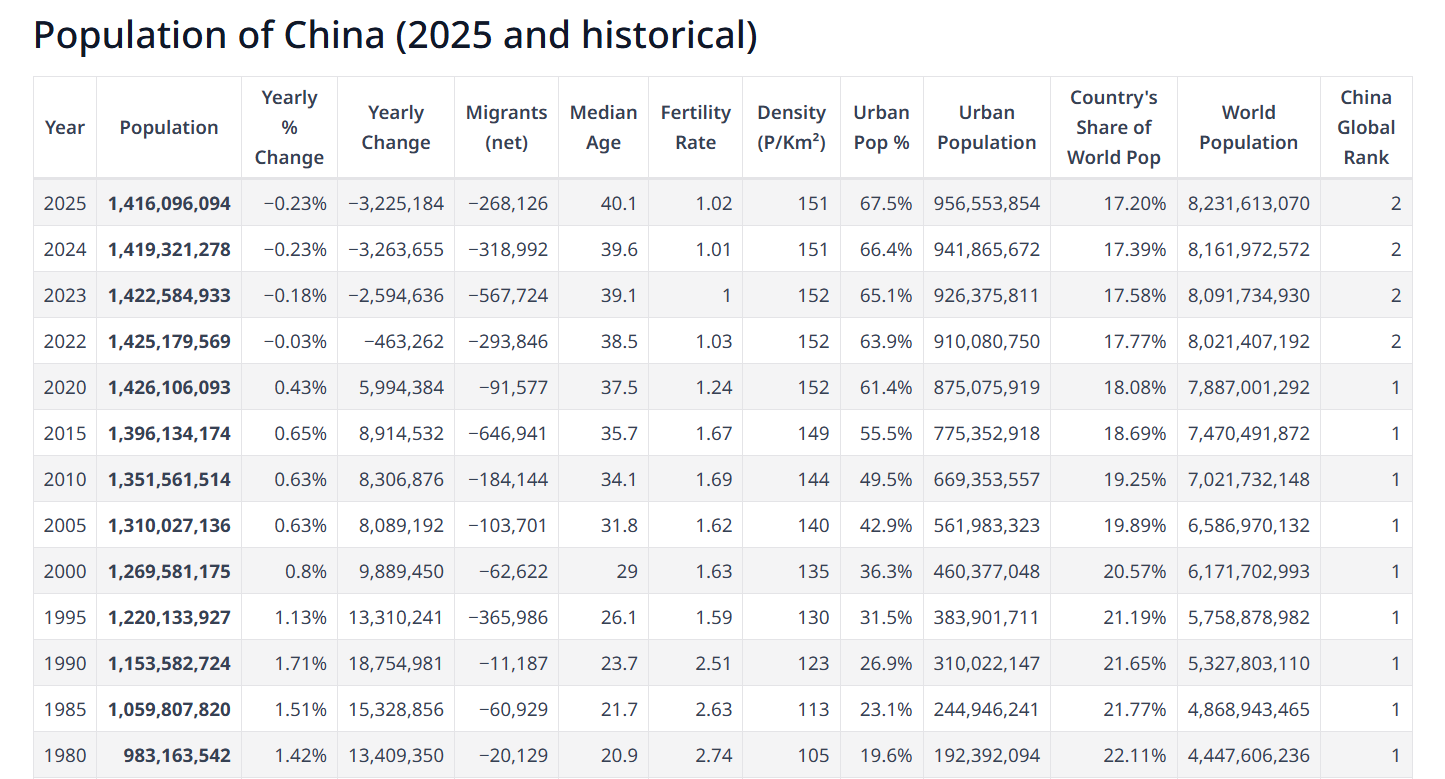Click the "Yearly % Change" column header
The width and height of the screenshot is (1445, 779).
coord(290,128)
